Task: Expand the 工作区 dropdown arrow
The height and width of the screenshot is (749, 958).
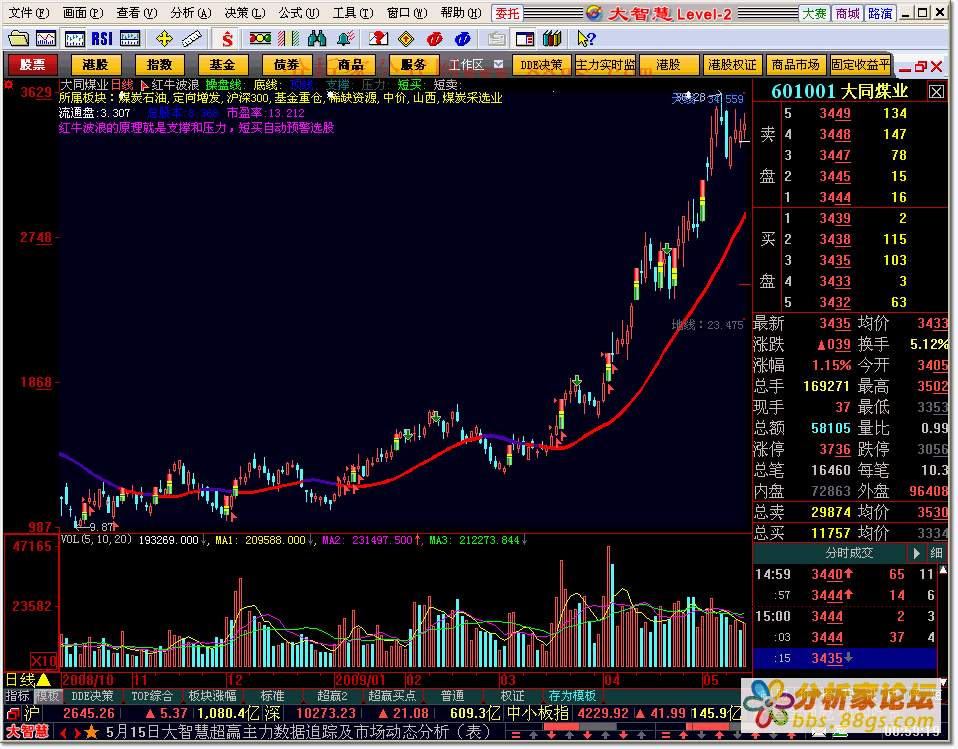Action: click(x=499, y=64)
